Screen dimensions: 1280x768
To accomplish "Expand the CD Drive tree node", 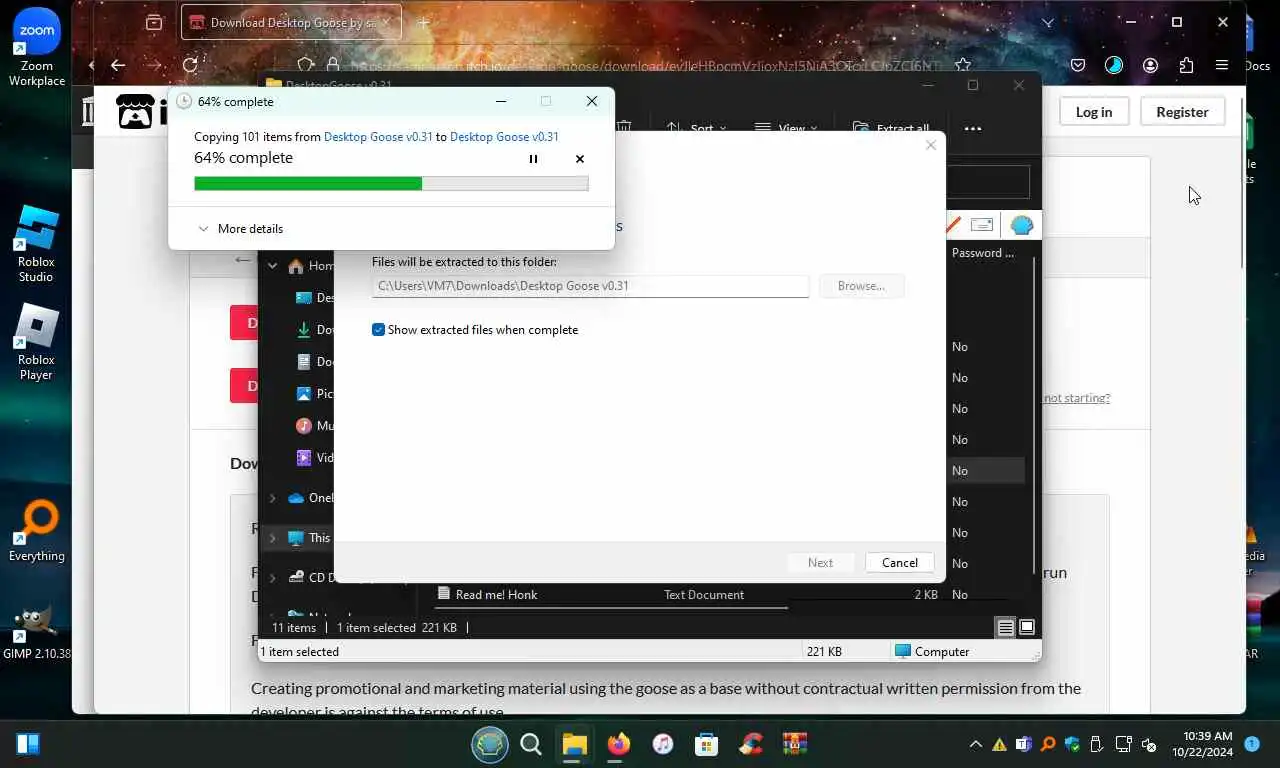I will tap(272, 577).
